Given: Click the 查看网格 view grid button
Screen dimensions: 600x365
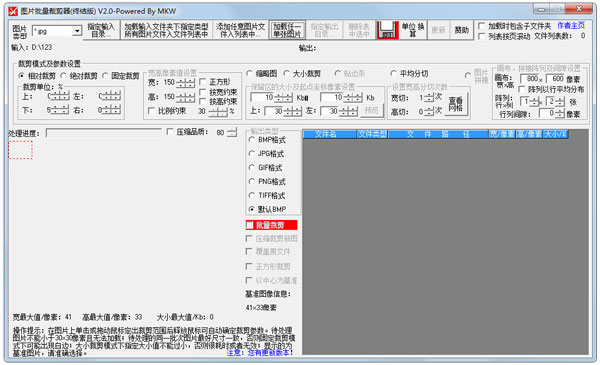Looking at the screenshot, I should click(455, 103).
